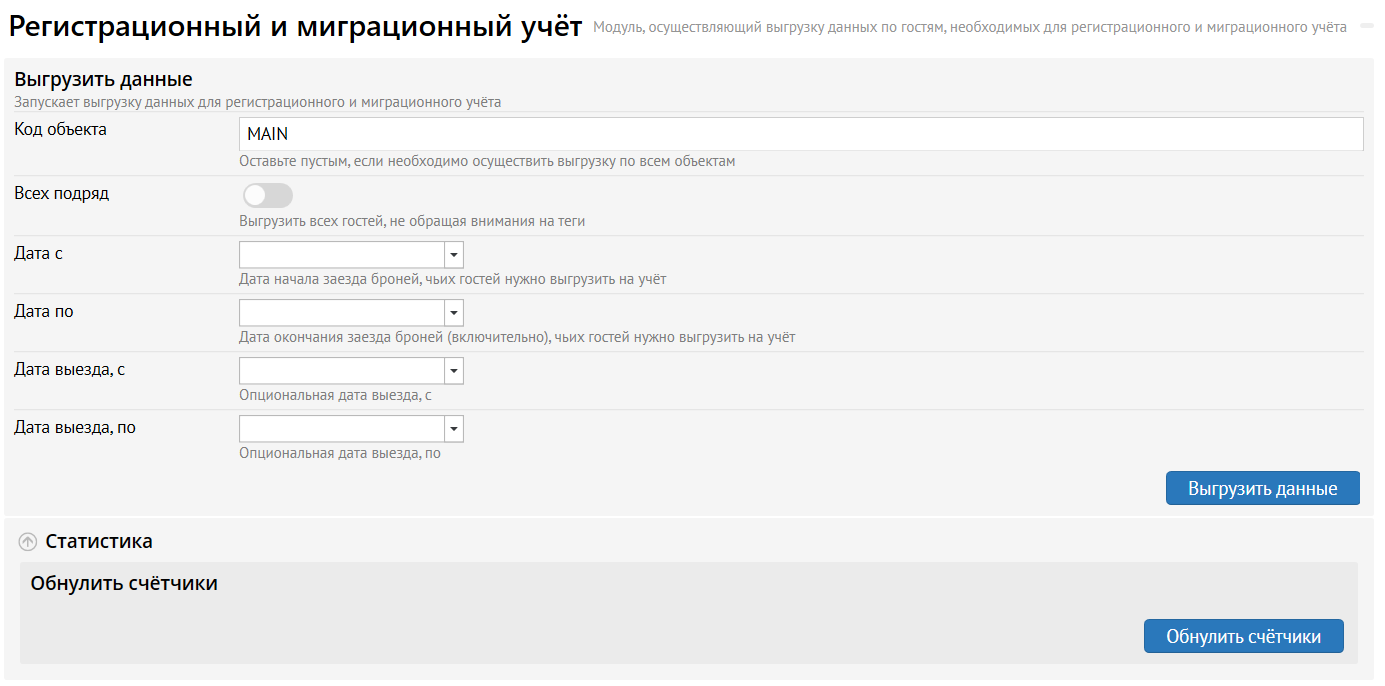Click inside the Дата с date field
This screenshot has height=686, width=1385.
click(342, 255)
